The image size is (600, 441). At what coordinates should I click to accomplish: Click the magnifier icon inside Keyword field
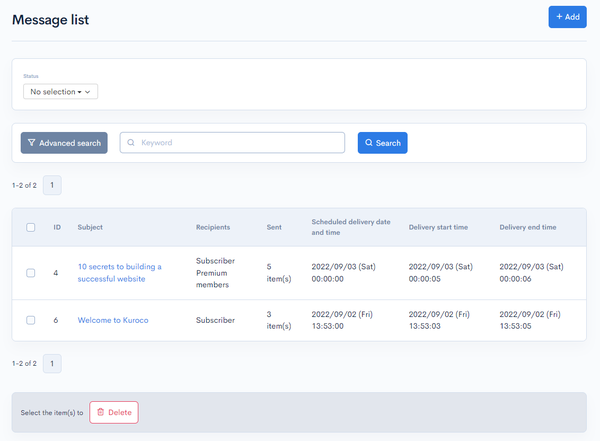coord(131,142)
